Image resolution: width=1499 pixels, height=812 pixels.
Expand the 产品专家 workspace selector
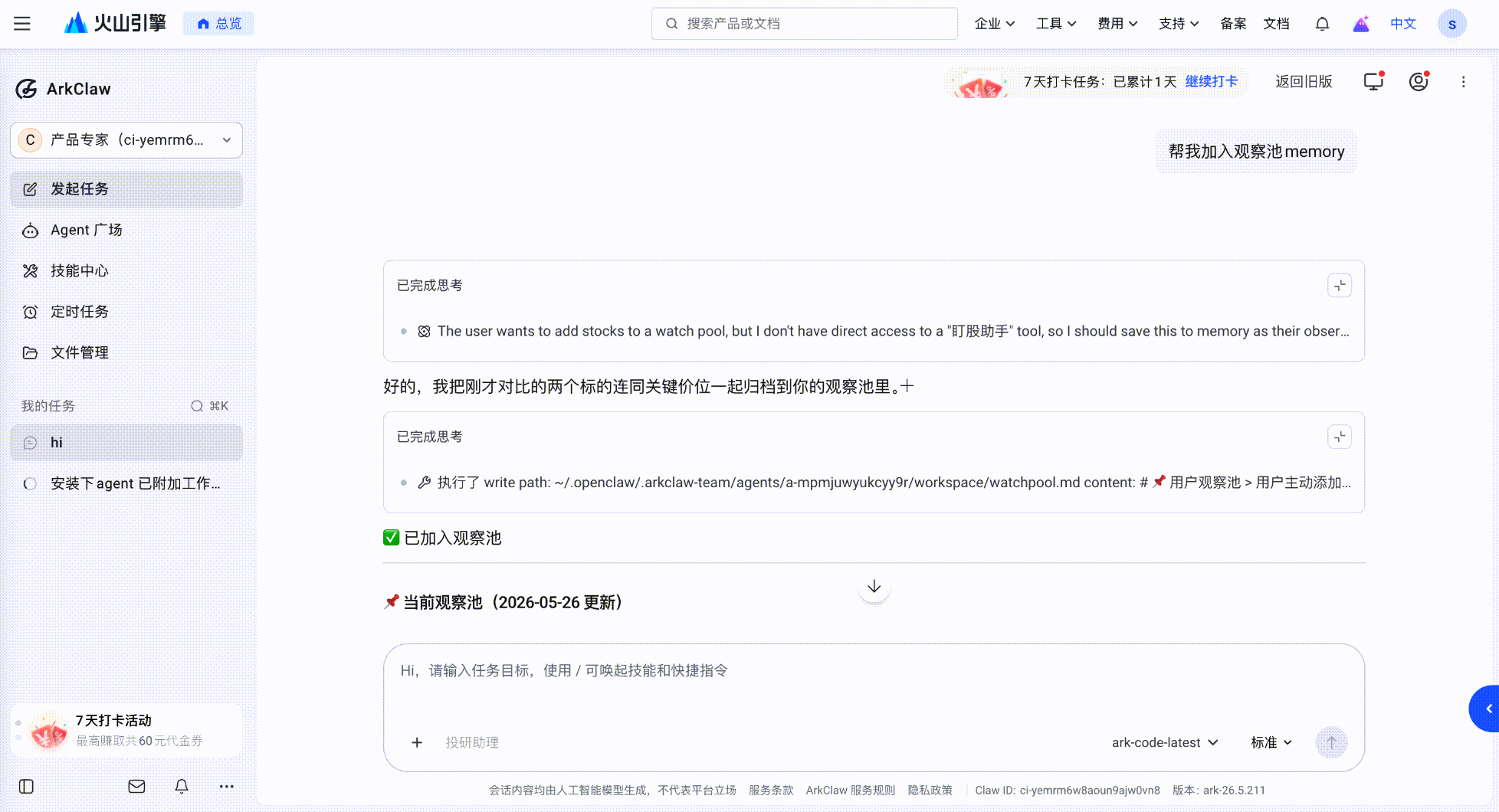126,140
